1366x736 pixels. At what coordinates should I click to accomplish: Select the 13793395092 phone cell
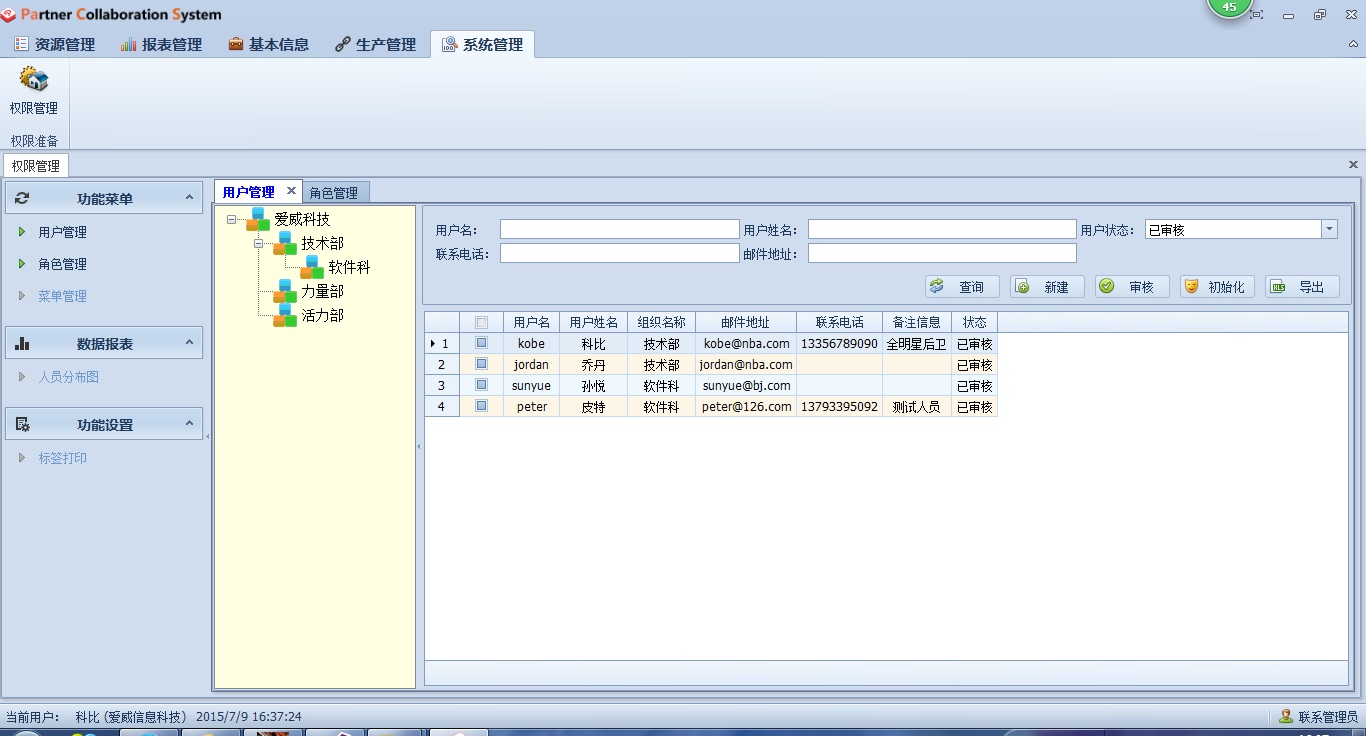pos(840,407)
